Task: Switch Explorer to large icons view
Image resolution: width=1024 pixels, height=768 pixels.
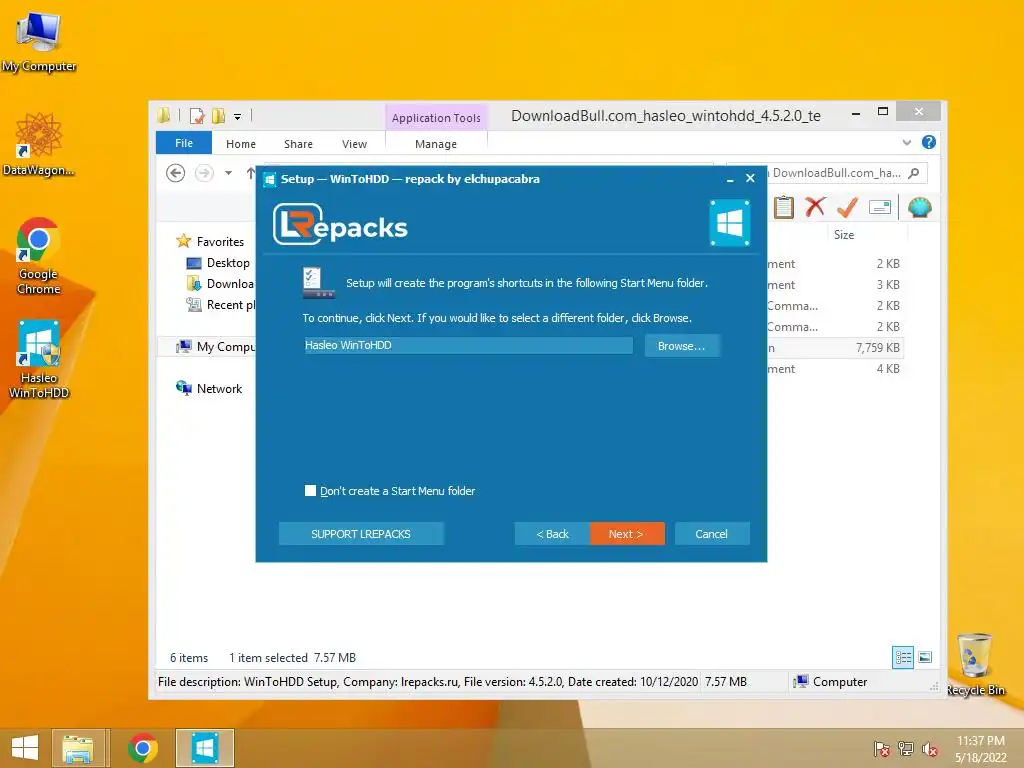Action: coord(925,657)
